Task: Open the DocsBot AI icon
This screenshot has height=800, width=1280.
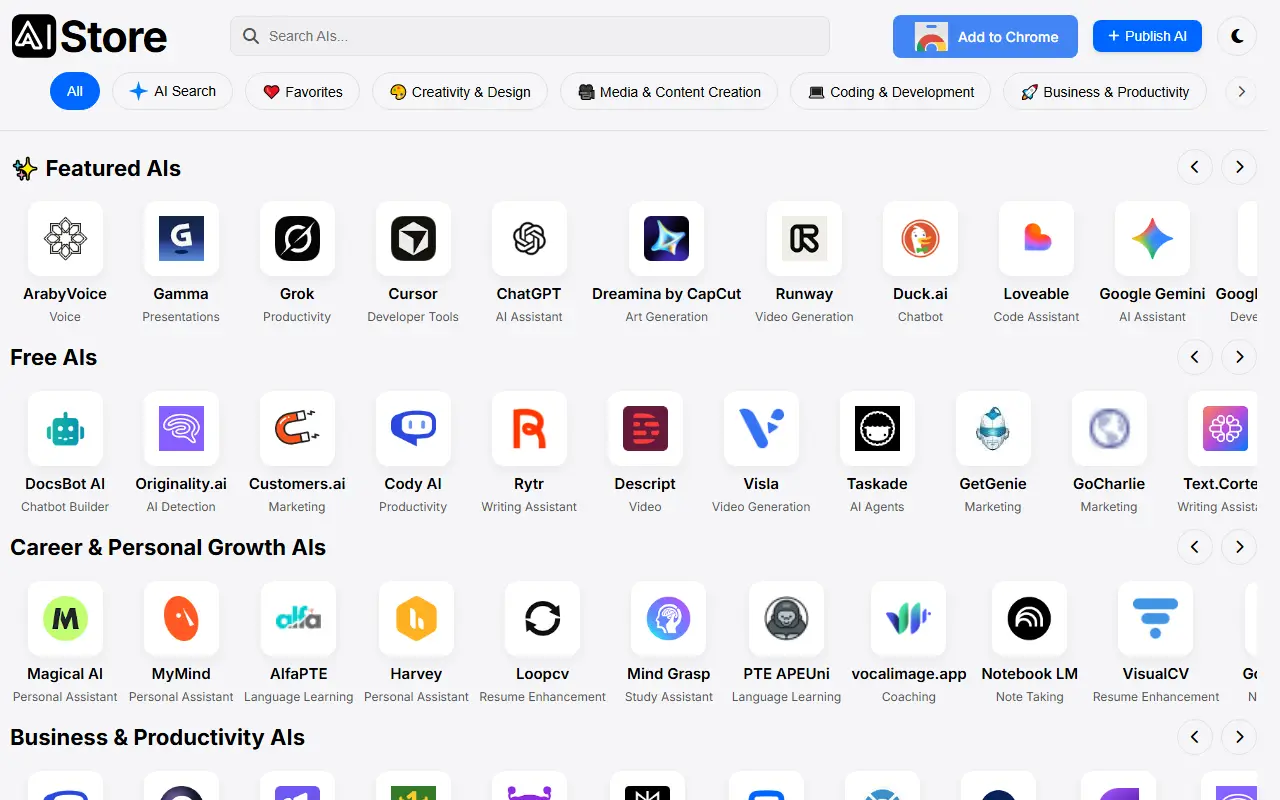Action: pyautogui.click(x=65, y=429)
